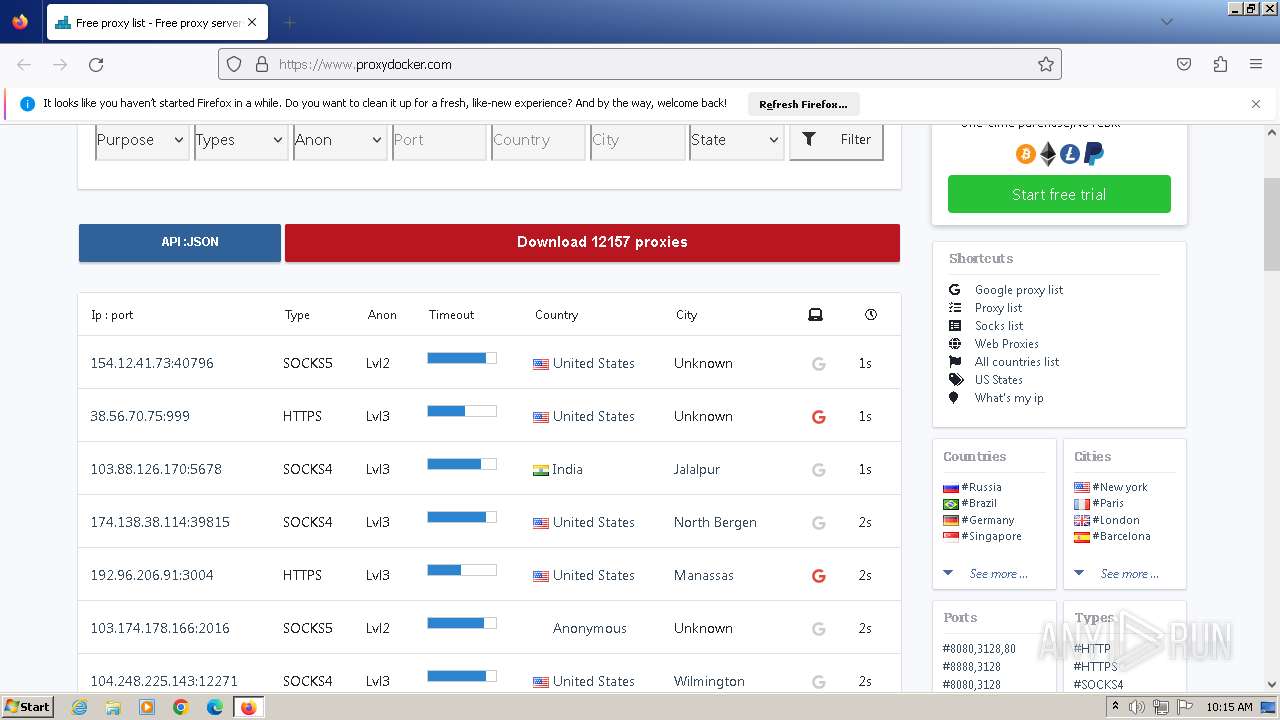Open Microsoft Edge from the taskbar

pyautogui.click(x=214, y=707)
